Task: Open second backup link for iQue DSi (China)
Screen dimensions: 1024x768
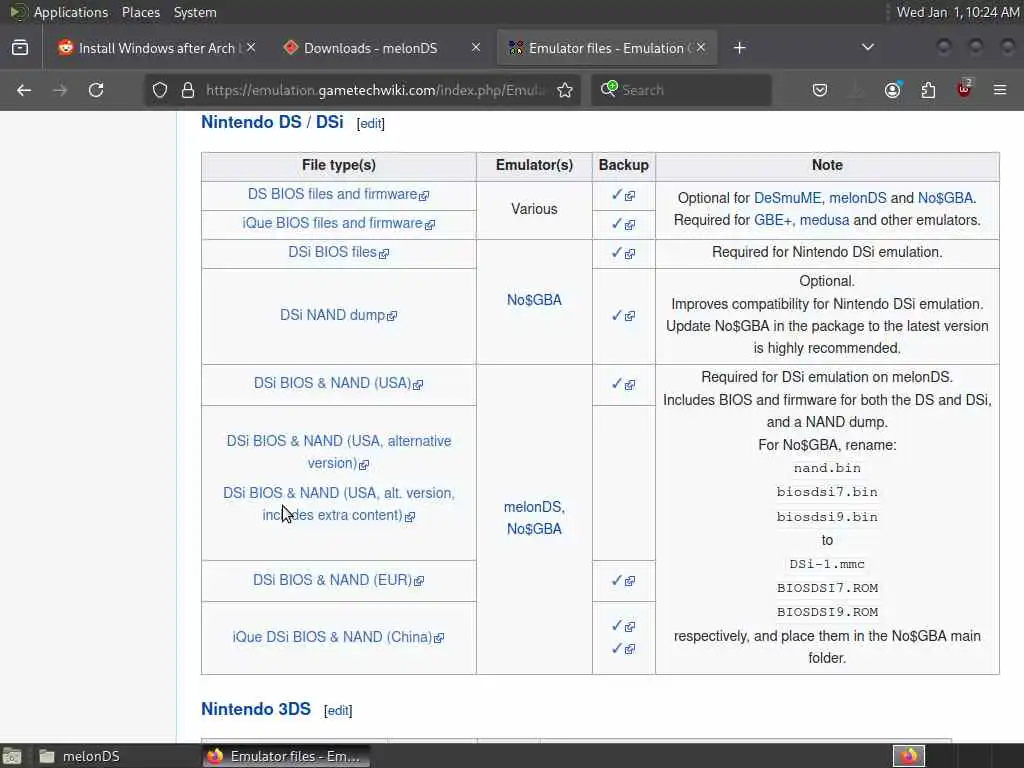Action: coord(623,648)
